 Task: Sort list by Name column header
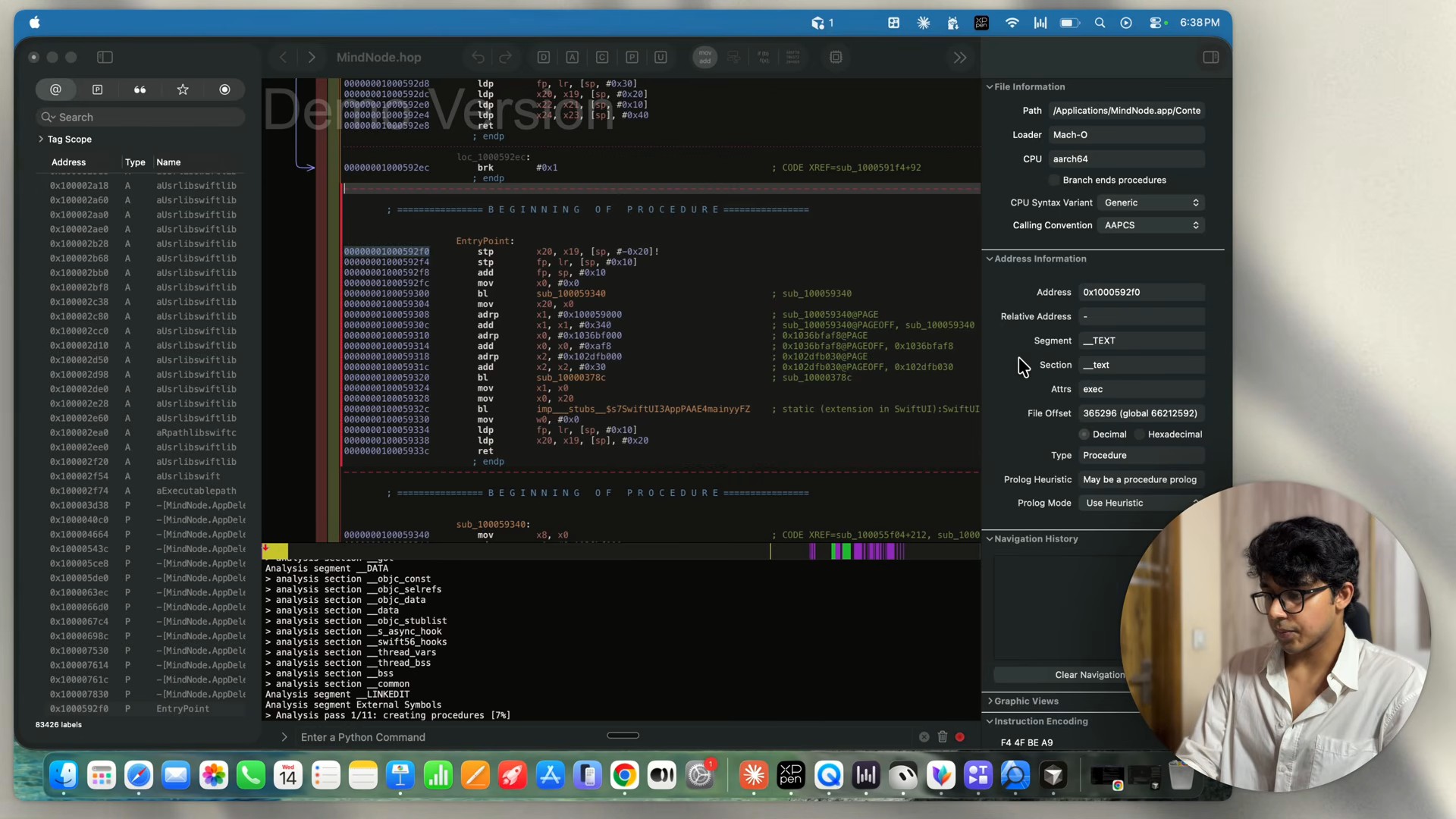click(x=168, y=162)
